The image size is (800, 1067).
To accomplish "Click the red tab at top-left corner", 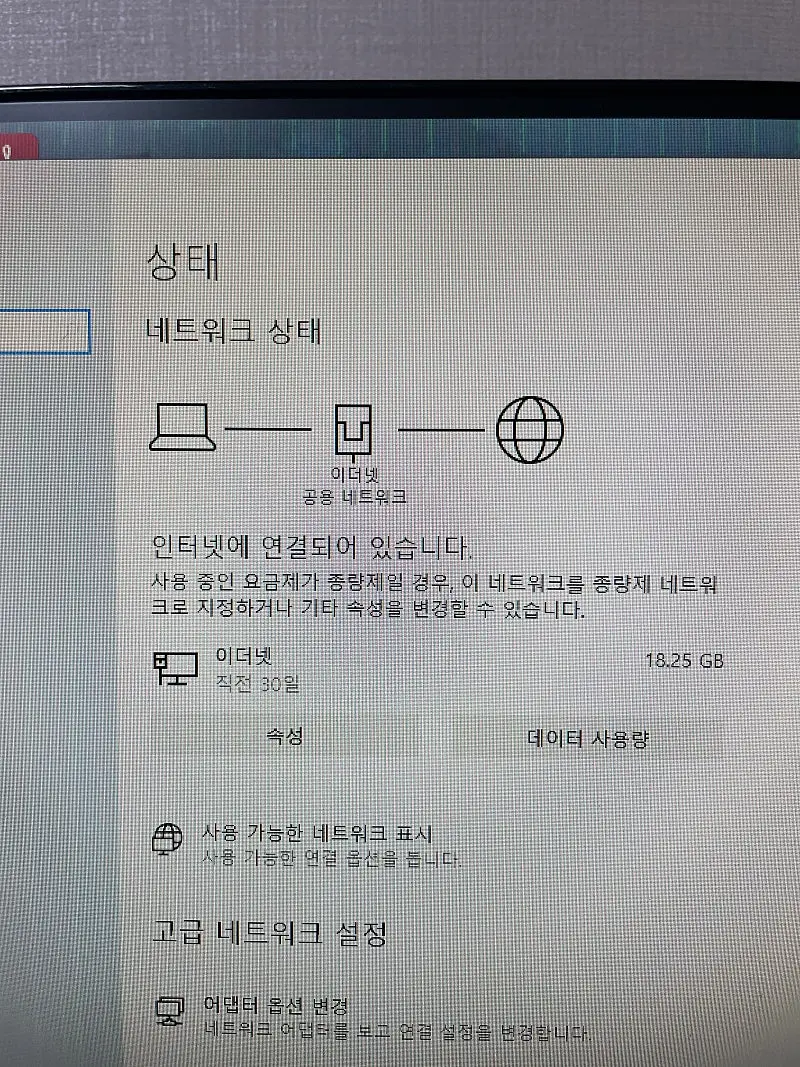I will point(17,148).
